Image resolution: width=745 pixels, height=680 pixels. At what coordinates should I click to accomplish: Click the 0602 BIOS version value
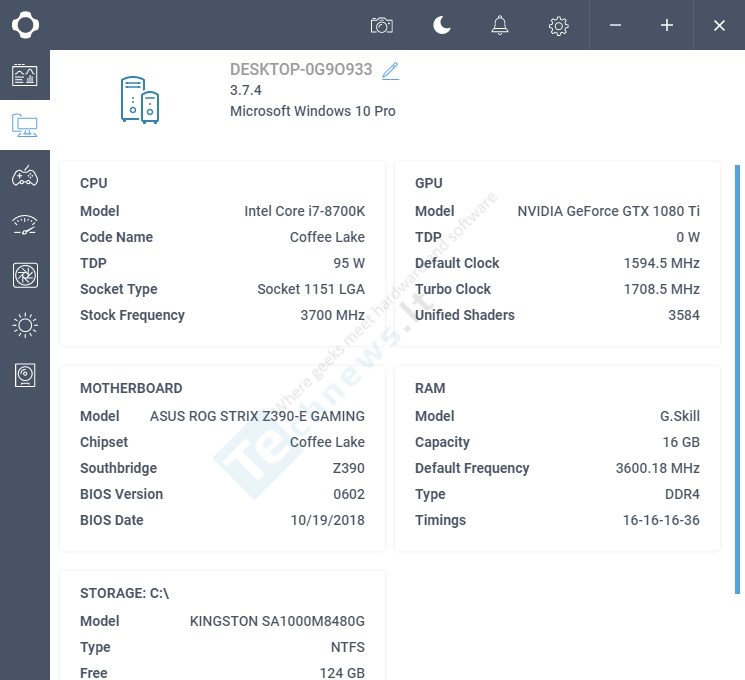tap(349, 494)
